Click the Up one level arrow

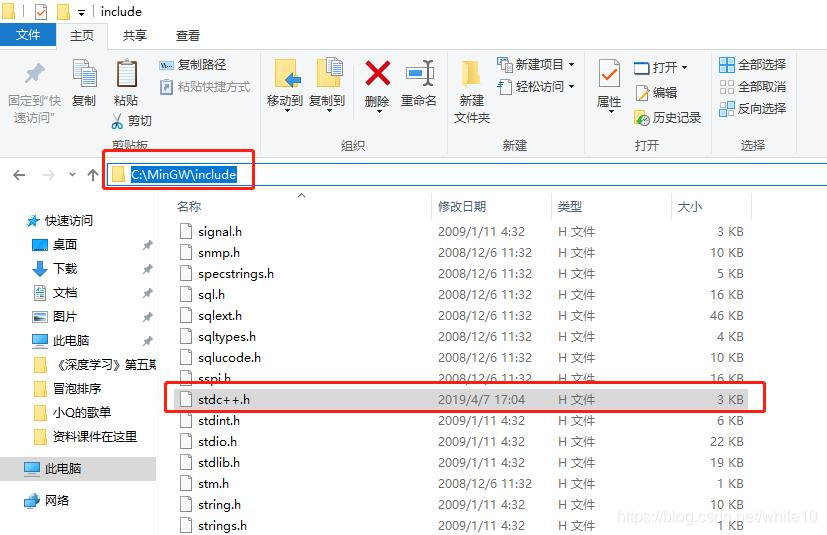pyautogui.click(x=93, y=175)
